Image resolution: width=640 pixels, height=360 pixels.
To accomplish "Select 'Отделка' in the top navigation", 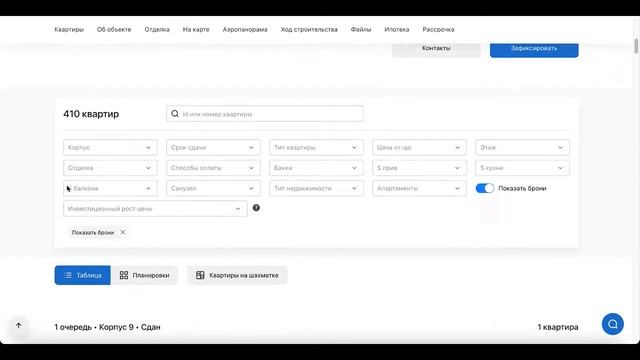I will 157,29.
